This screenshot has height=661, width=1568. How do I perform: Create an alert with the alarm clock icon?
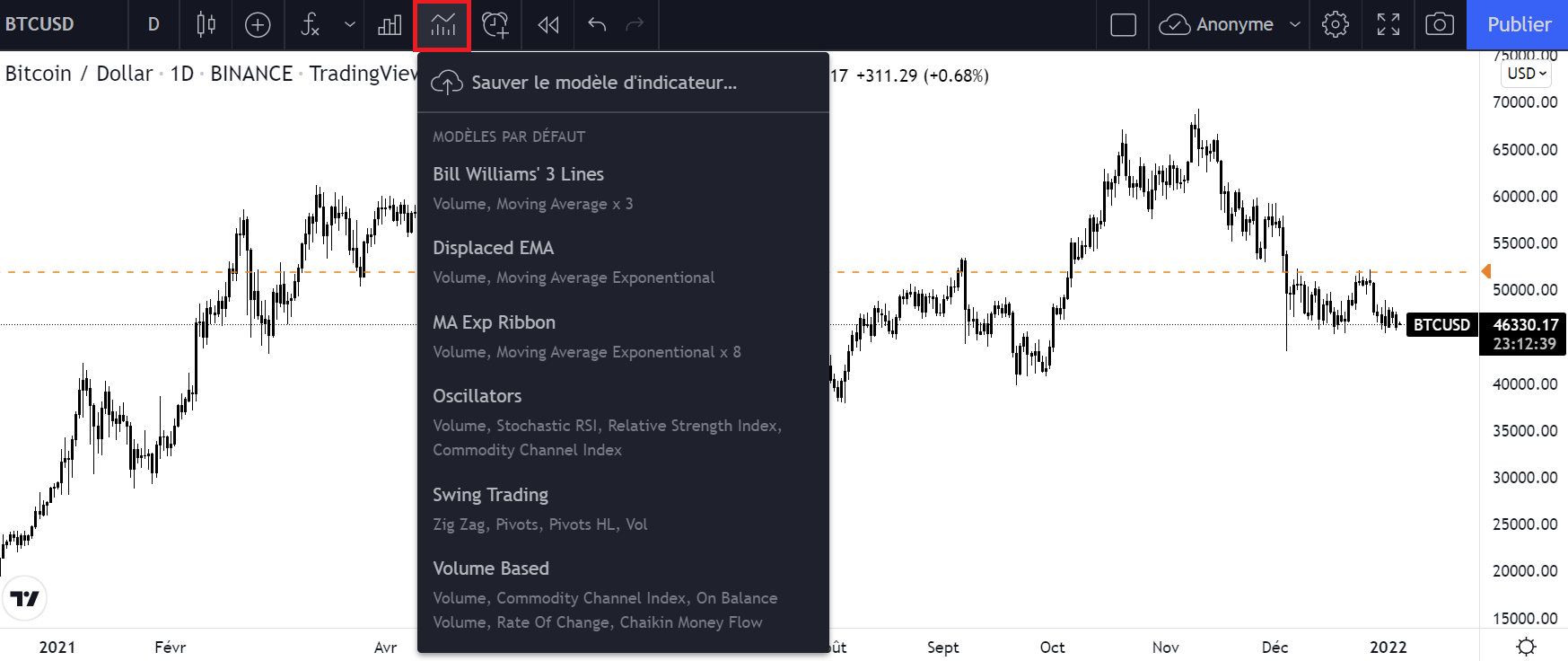coord(495,24)
